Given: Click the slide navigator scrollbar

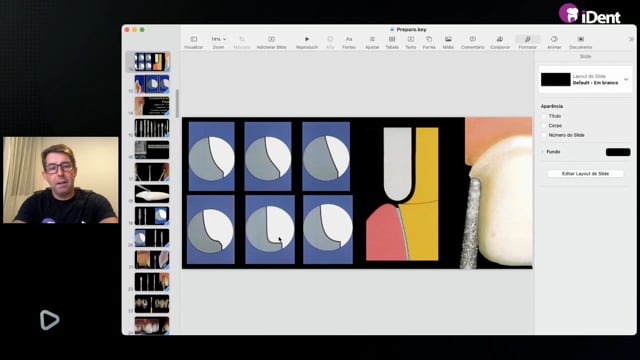Looking at the screenshot, I should (x=177, y=103).
